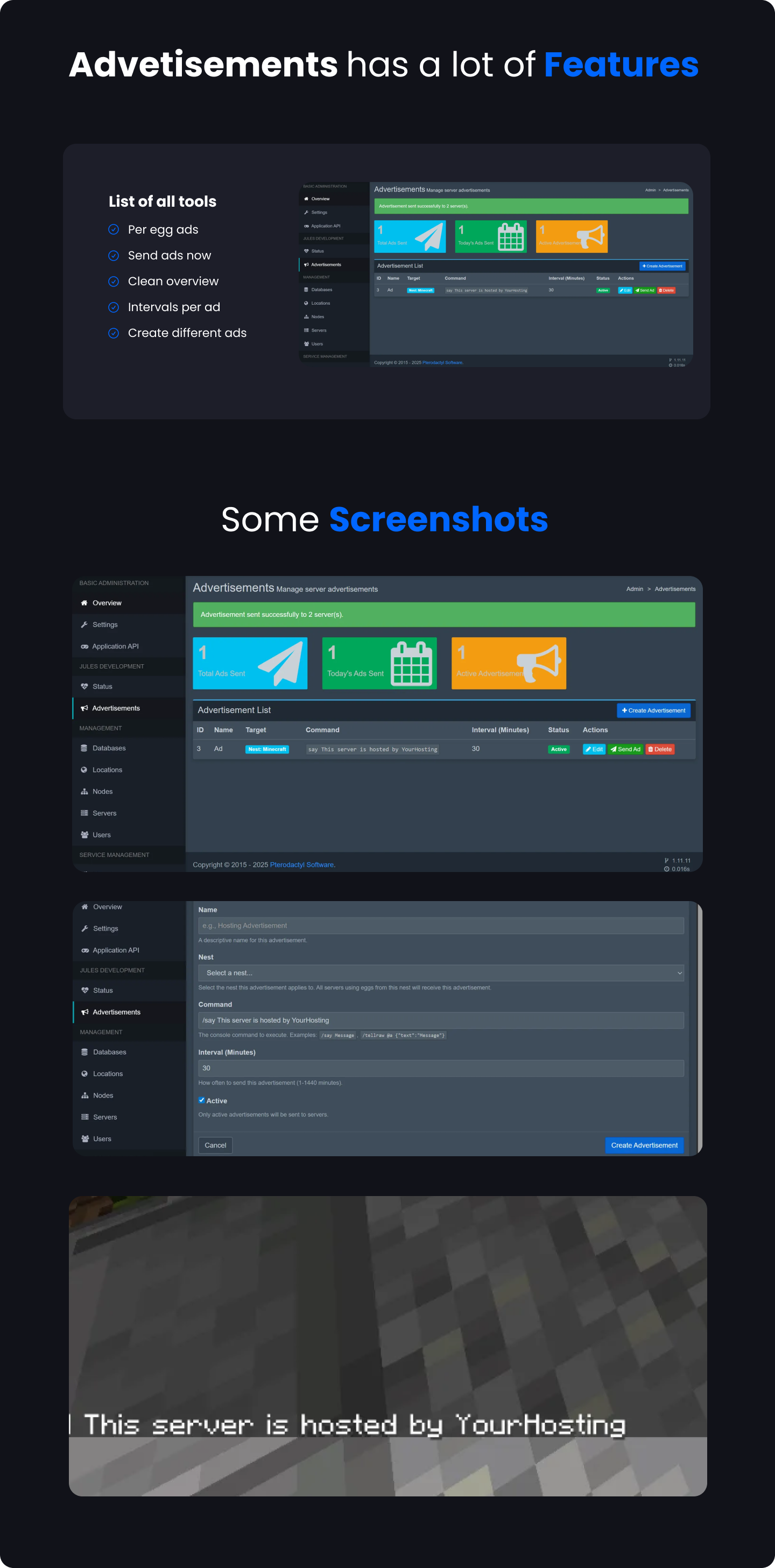
Task: Click the megaphone icon in Active Advertisements card
Action: [538, 663]
